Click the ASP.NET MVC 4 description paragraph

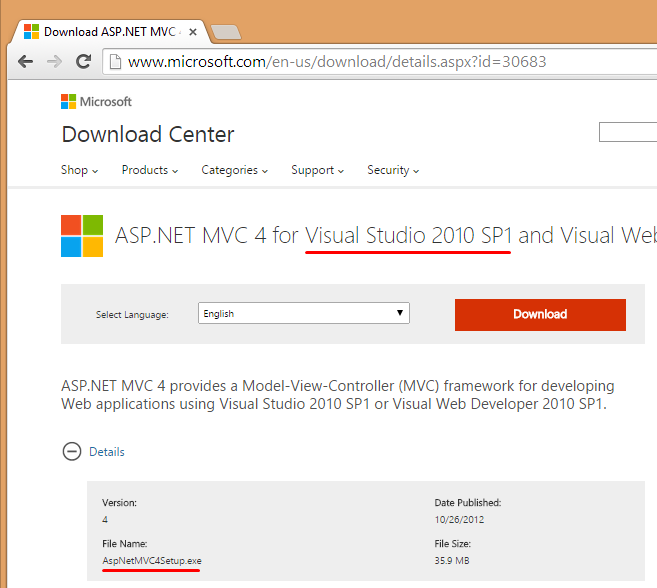tap(338, 395)
